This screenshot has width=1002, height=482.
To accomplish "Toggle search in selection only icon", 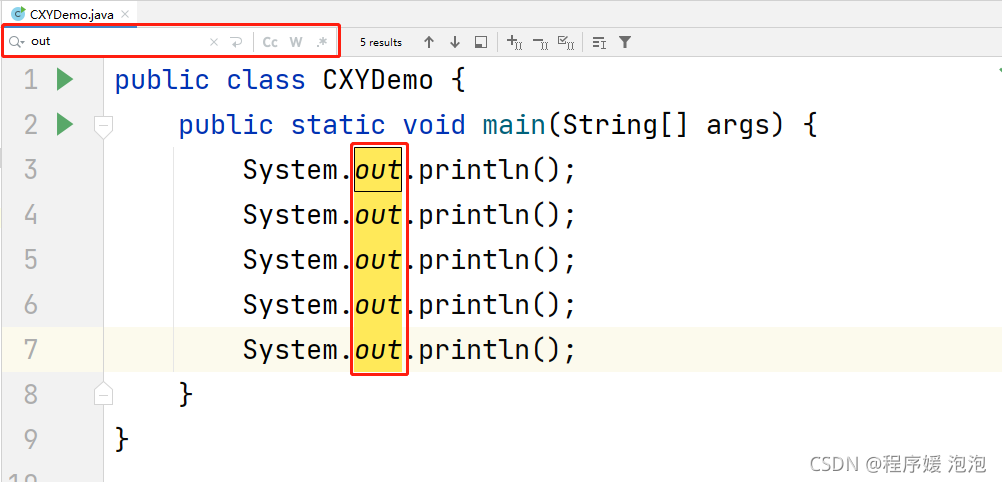I will coord(481,42).
